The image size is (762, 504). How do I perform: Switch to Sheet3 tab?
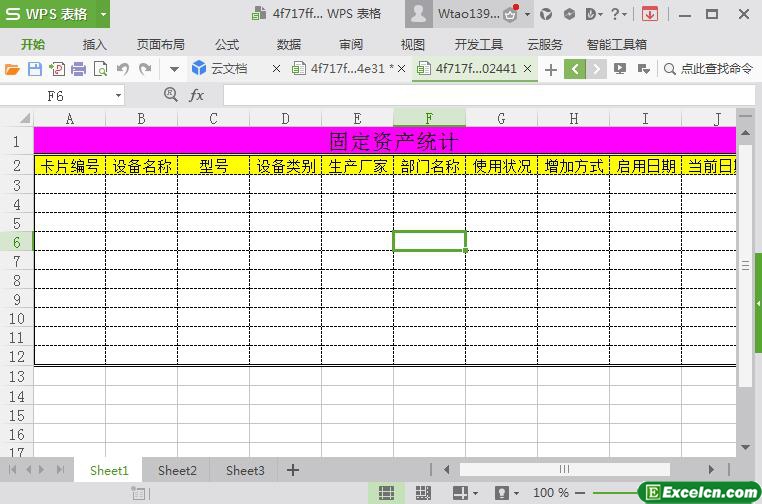(245, 470)
